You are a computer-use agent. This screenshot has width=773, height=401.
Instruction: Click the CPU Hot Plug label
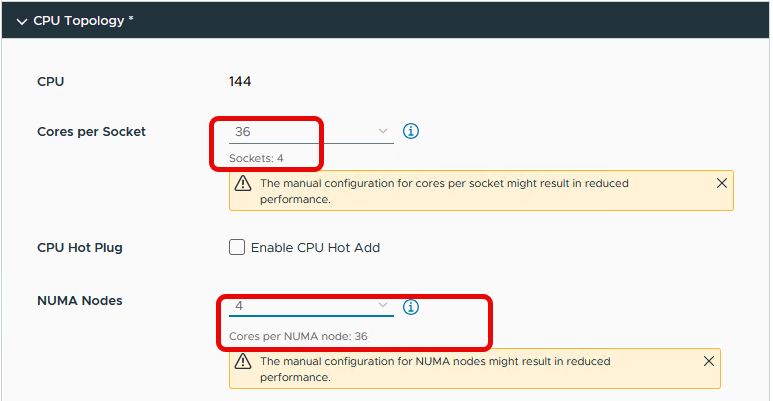click(x=79, y=247)
